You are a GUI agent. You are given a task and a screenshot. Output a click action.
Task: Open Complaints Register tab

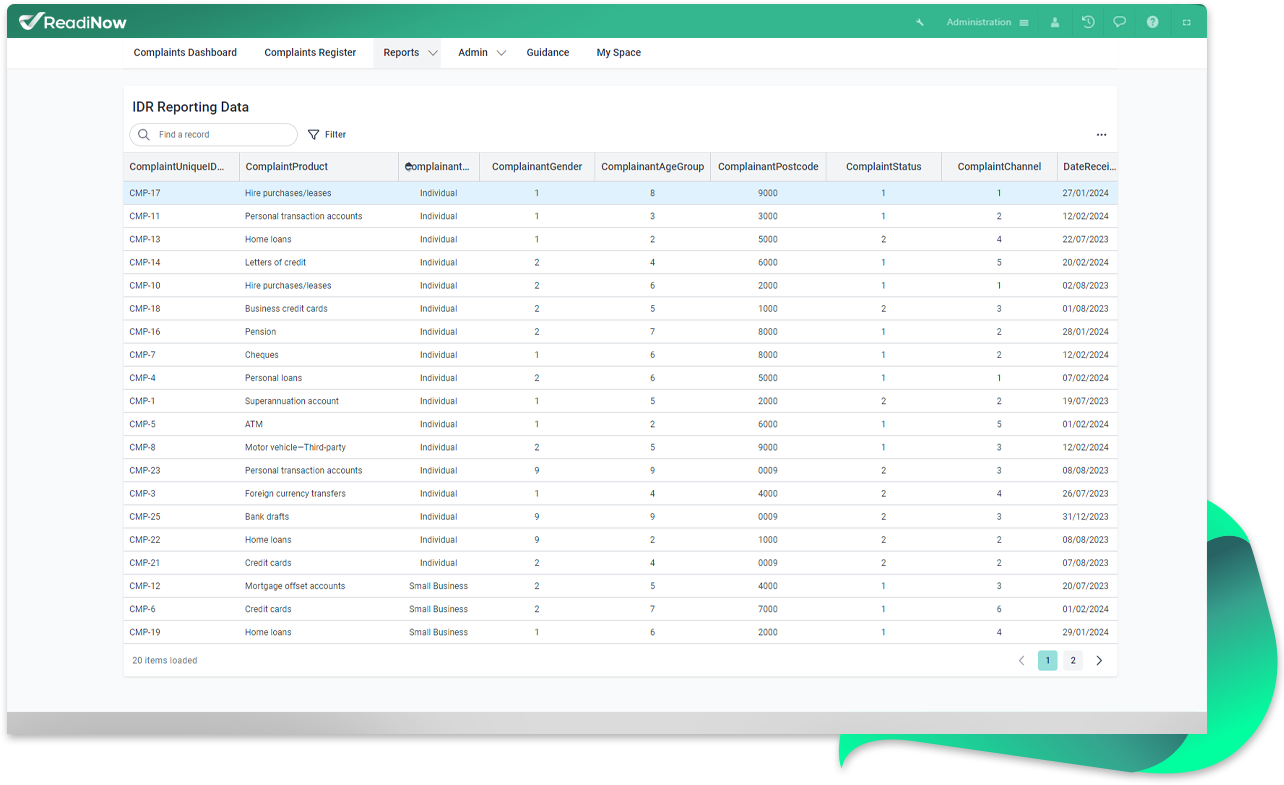click(x=310, y=53)
